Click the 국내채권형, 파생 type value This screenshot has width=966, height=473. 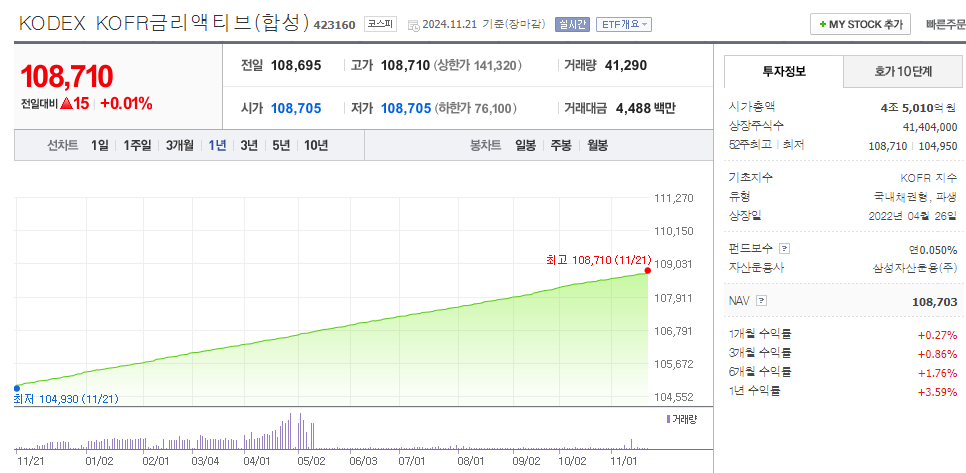(x=915, y=197)
